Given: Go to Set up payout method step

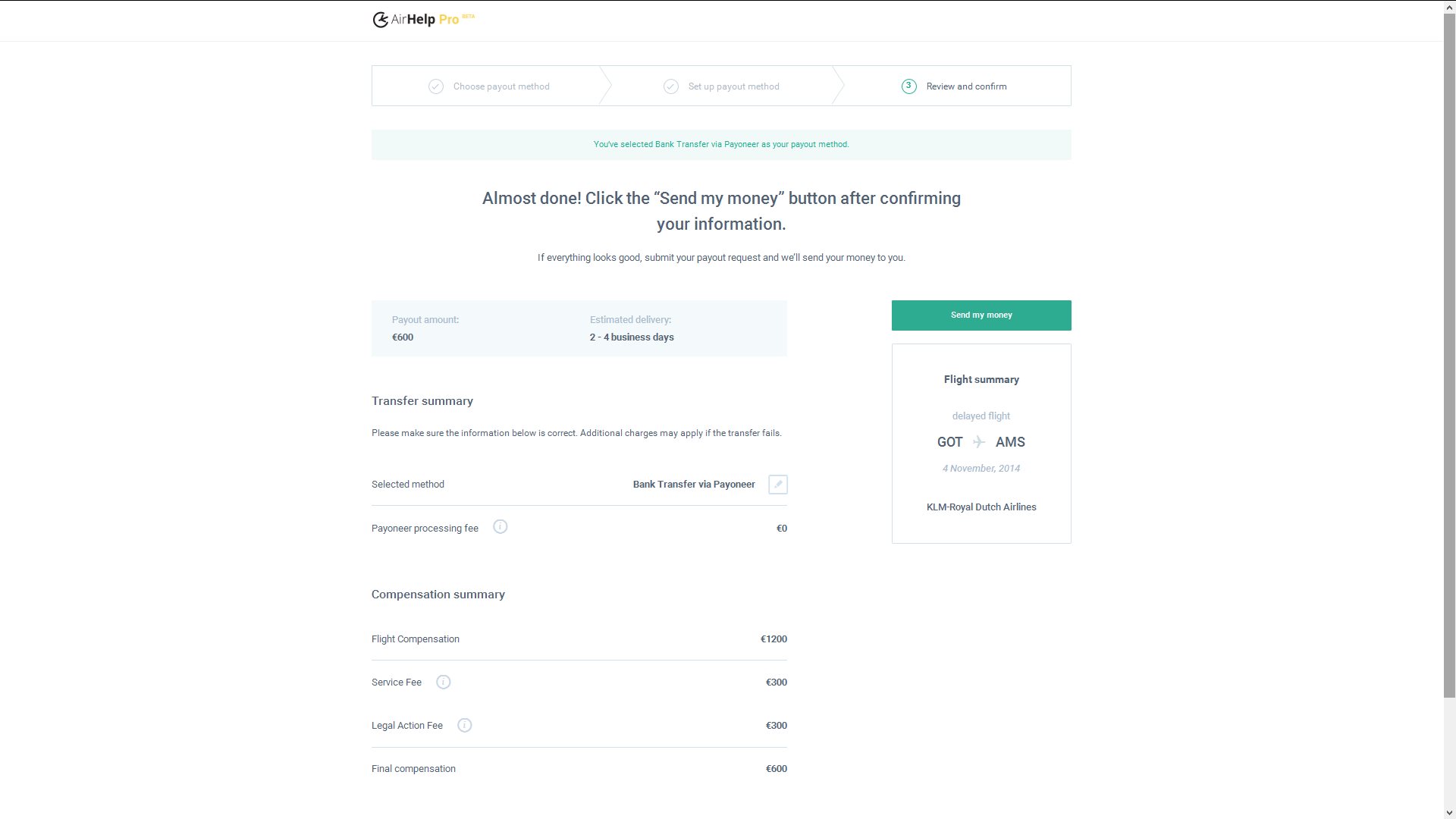Looking at the screenshot, I should point(733,86).
